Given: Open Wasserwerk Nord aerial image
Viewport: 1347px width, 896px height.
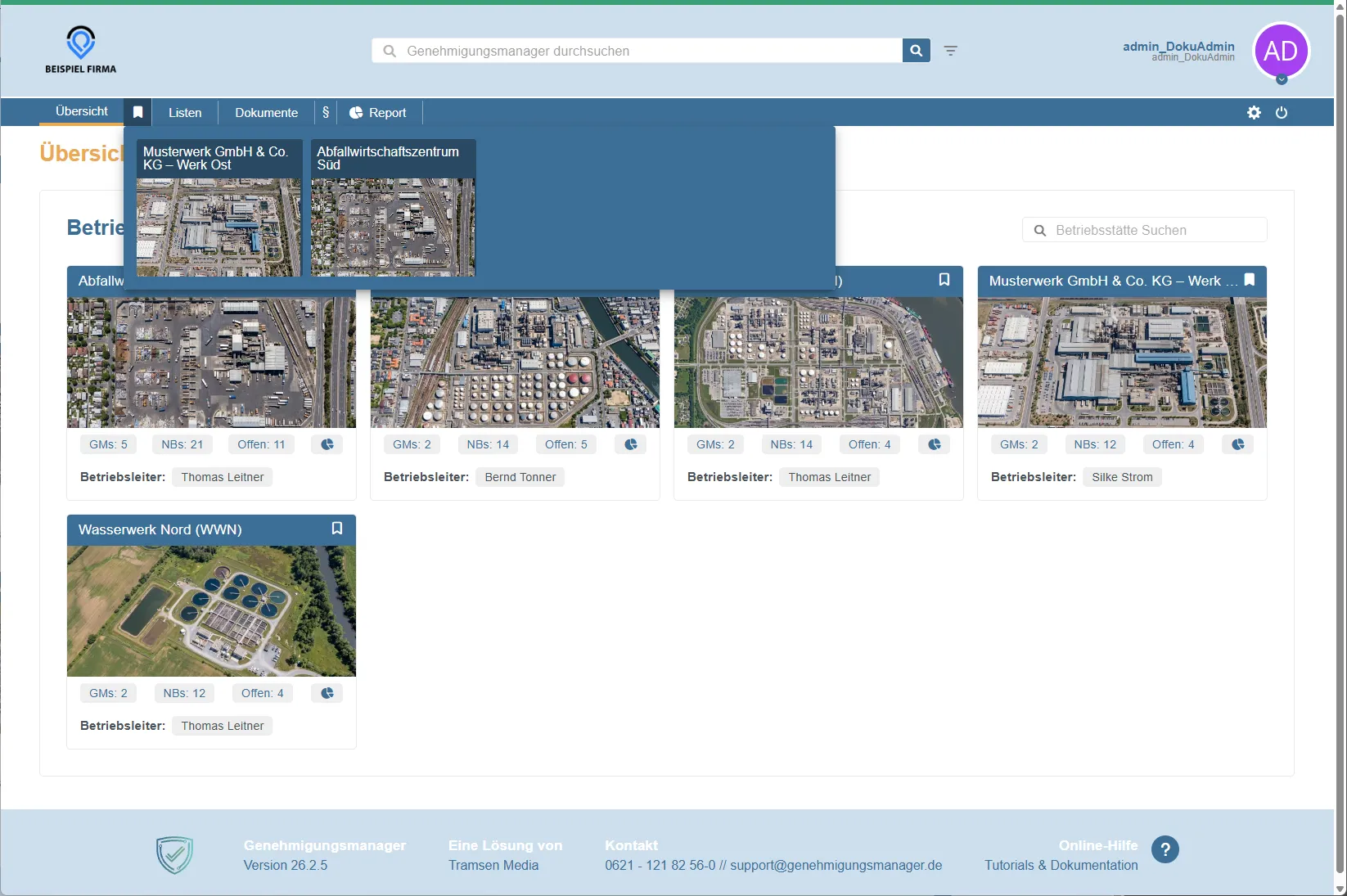Looking at the screenshot, I should pyautogui.click(x=211, y=610).
